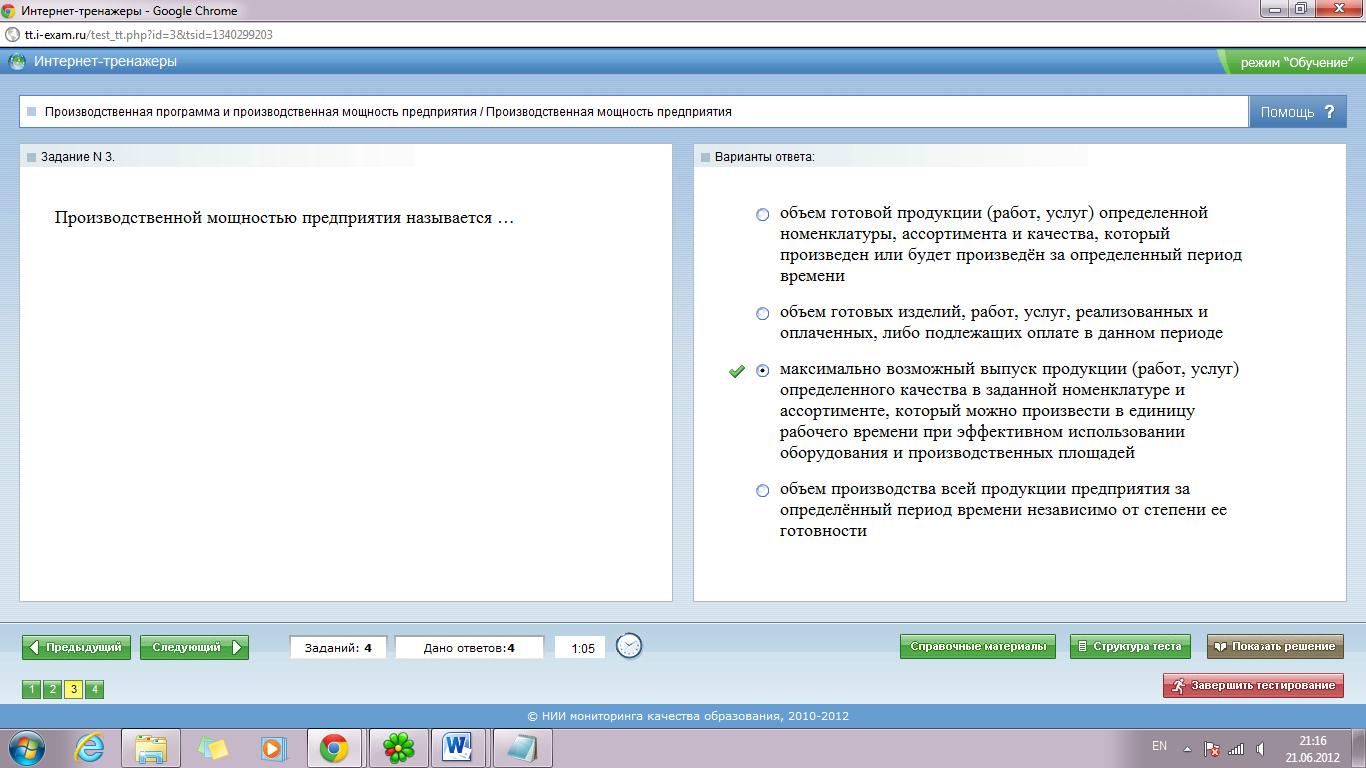Screen dimensions: 1366x768
Task: Select the first answer about объем готовой продукции
Action: point(763,214)
